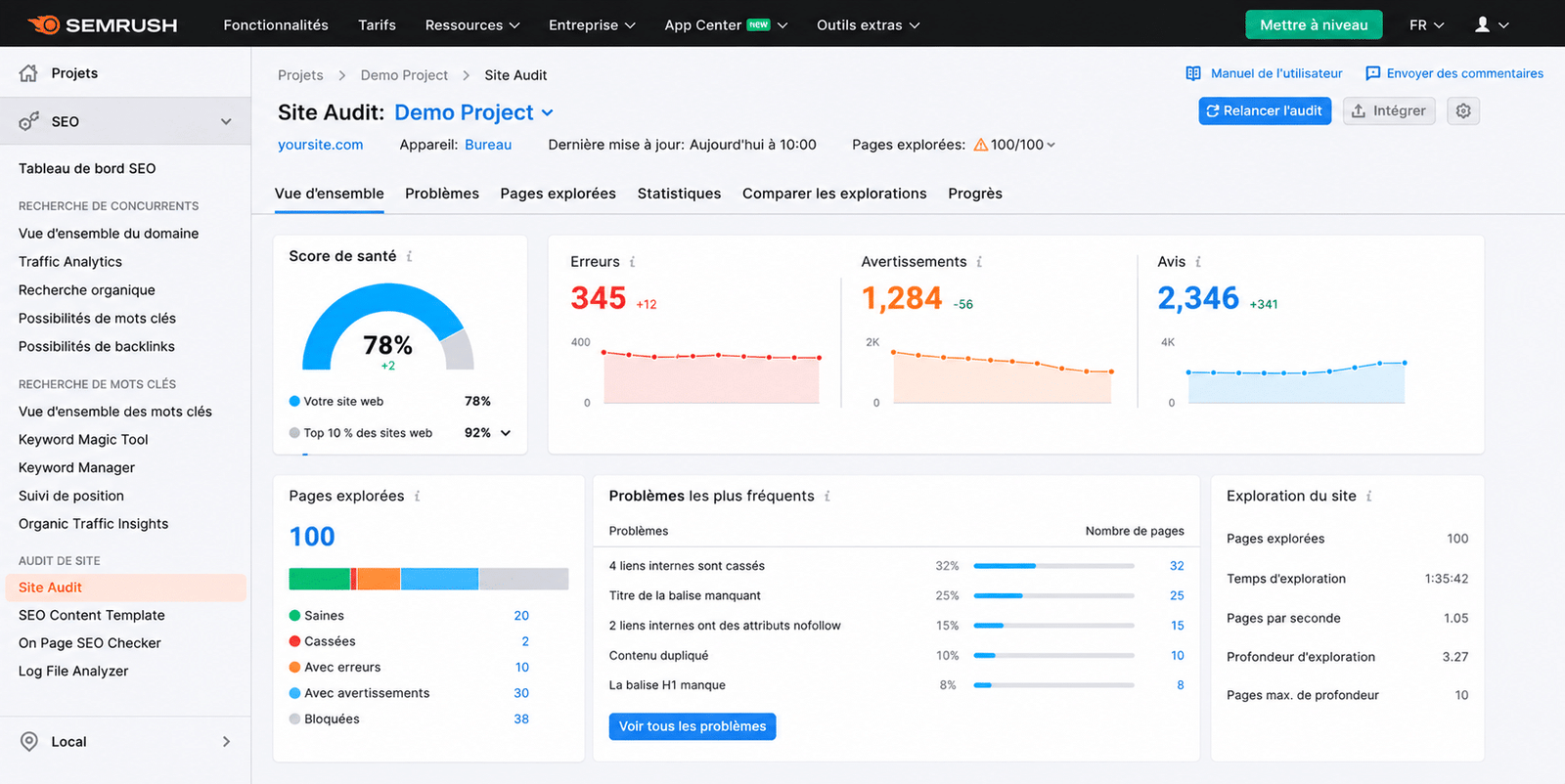The height and width of the screenshot is (784, 1565).
Task: Open the FR language selector
Action: click(1426, 24)
